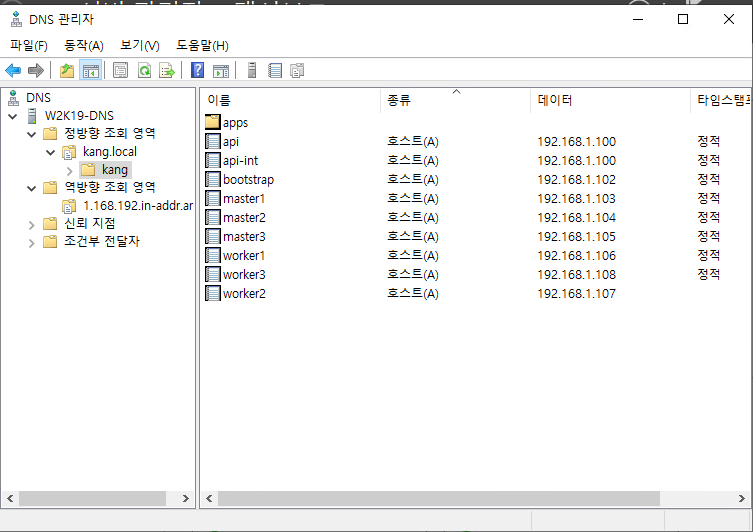Click the 192.168.1.107 data cell
Image resolution: width=753 pixels, height=532 pixels.
pyautogui.click(x=576, y=293)
